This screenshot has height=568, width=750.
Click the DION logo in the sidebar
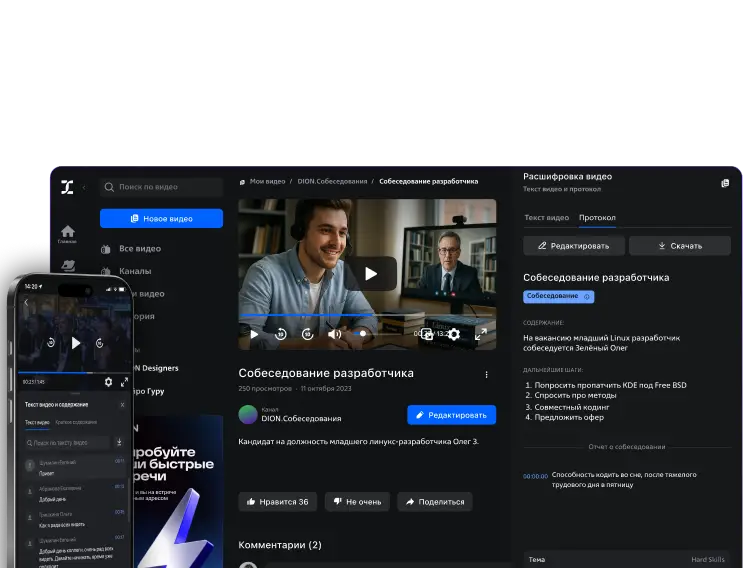coord(67,187)
